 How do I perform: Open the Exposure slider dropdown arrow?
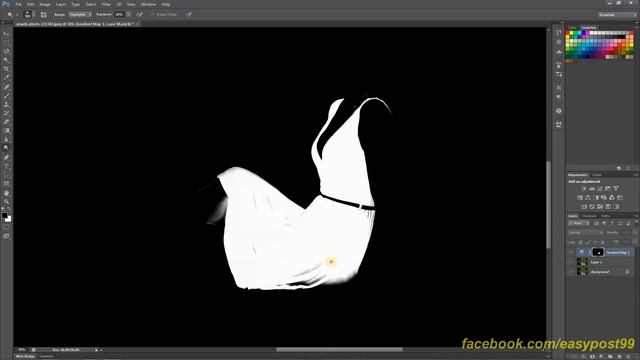pos(129,14)
